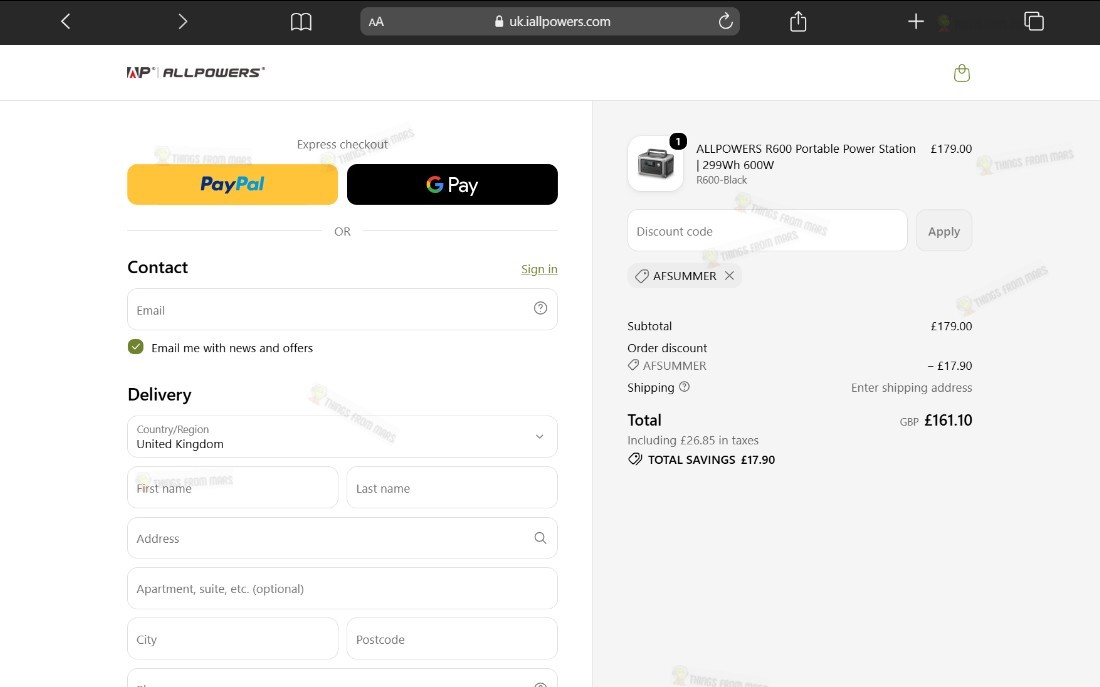This screenshot has height=687, width=1100.
Task: Click the Sign in link
Action: (539, 269)
